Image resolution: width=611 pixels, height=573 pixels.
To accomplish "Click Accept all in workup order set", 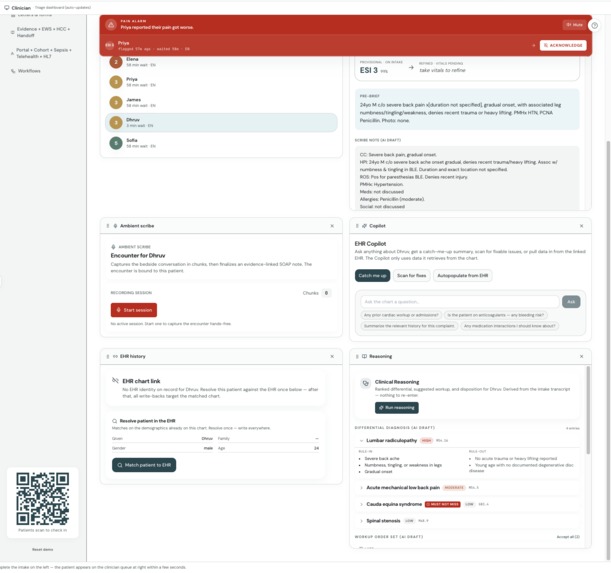I will 568,537.
